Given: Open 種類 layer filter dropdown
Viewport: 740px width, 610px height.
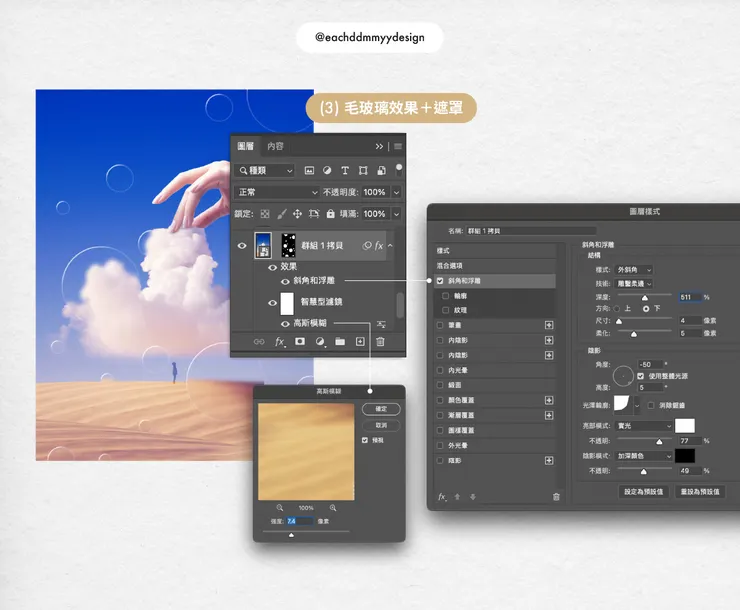Looking at the screenshot, I should [265, 170].
